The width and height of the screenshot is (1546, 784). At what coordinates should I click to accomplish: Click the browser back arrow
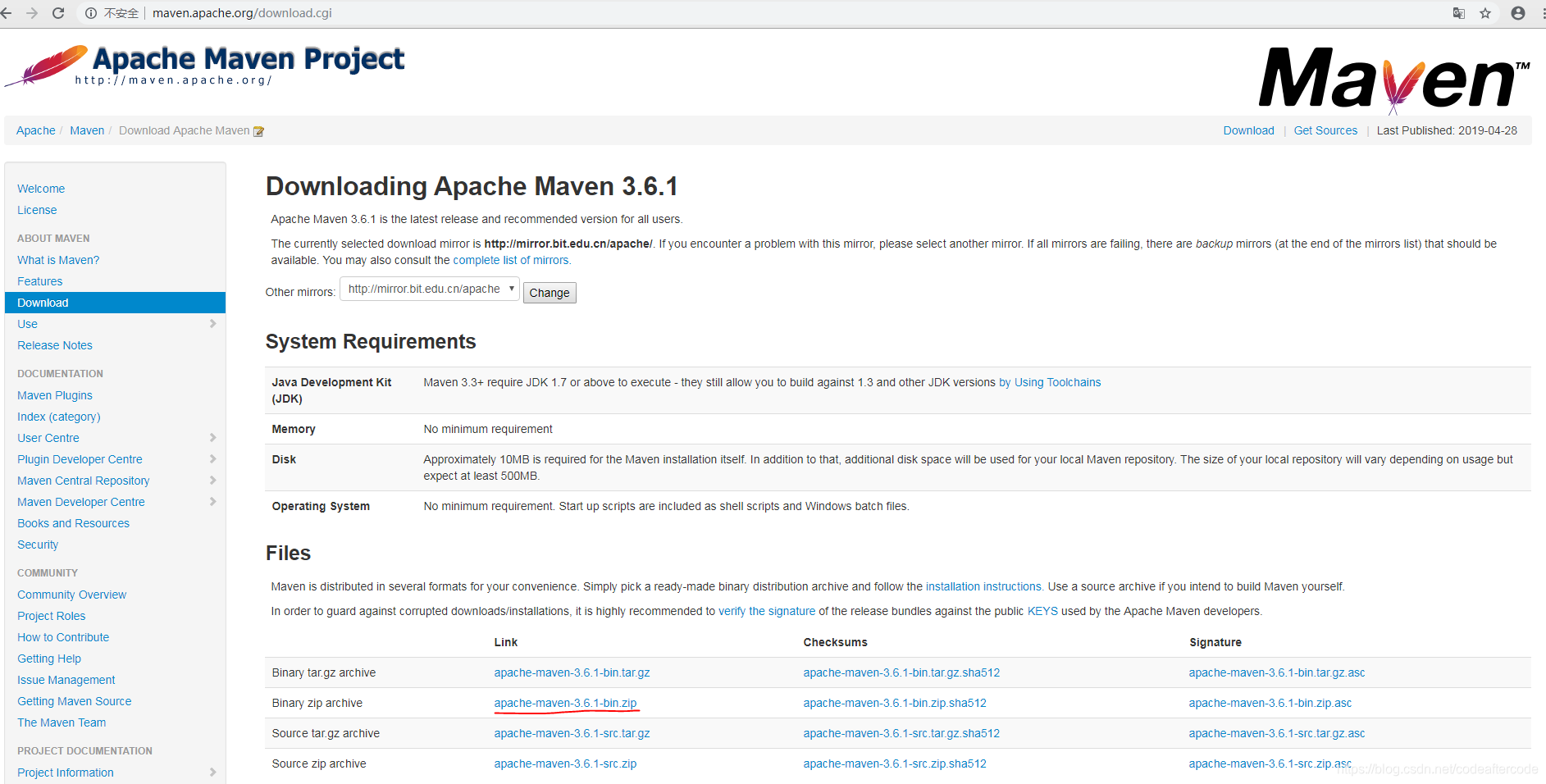[x=7, y=13]
